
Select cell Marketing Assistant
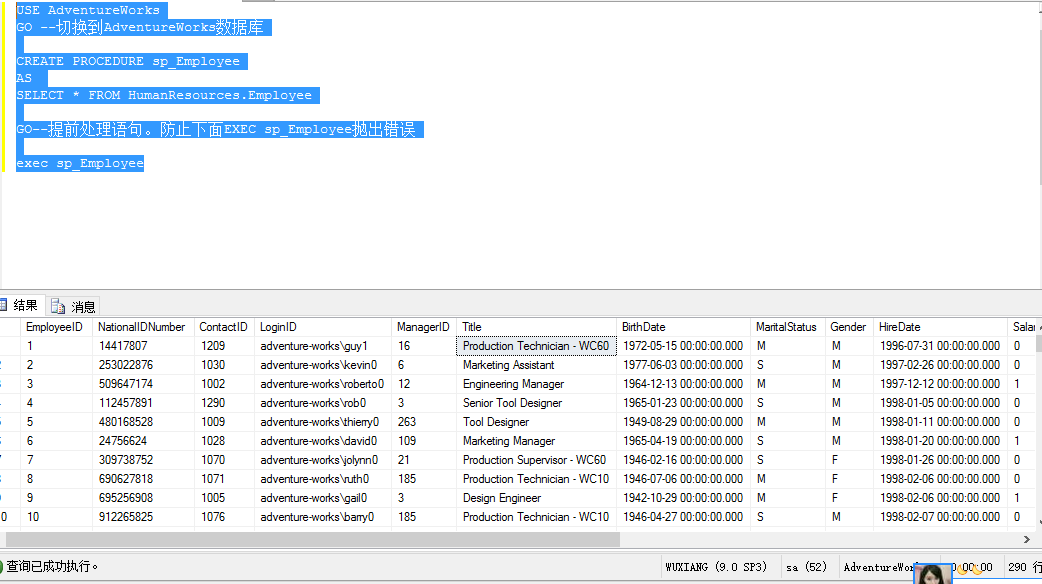click(536, 365)
